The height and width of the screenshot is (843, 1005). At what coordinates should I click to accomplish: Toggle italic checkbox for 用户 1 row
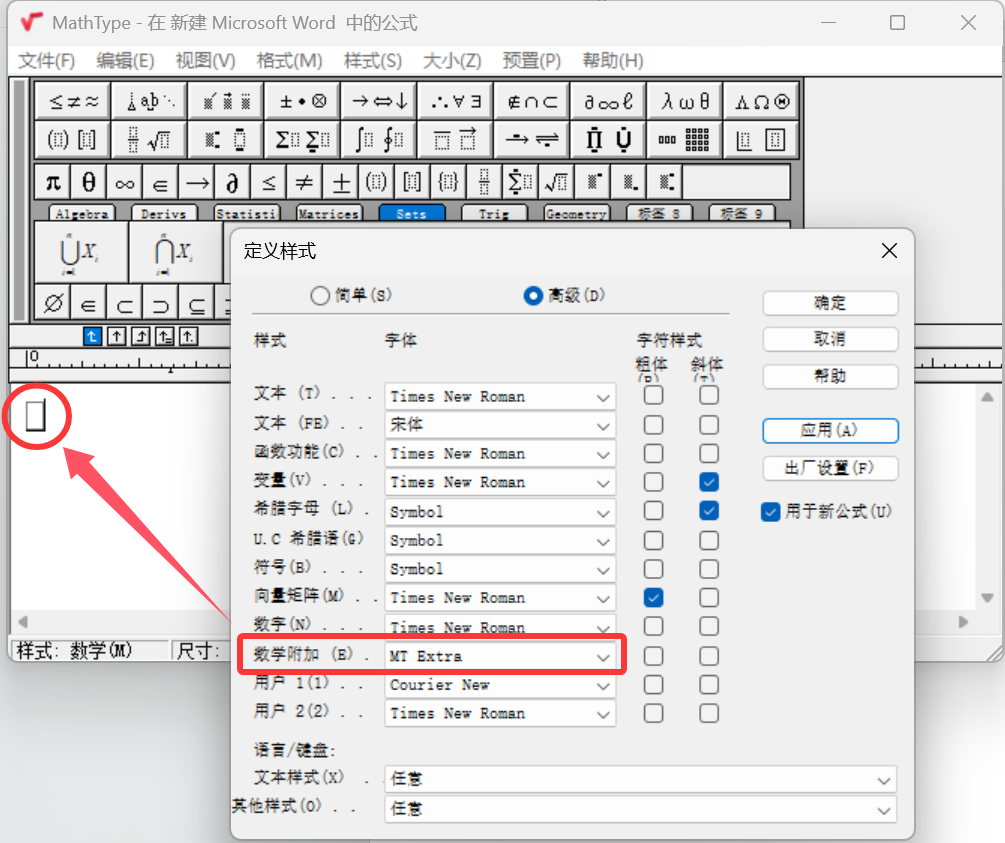pos(709,685)
